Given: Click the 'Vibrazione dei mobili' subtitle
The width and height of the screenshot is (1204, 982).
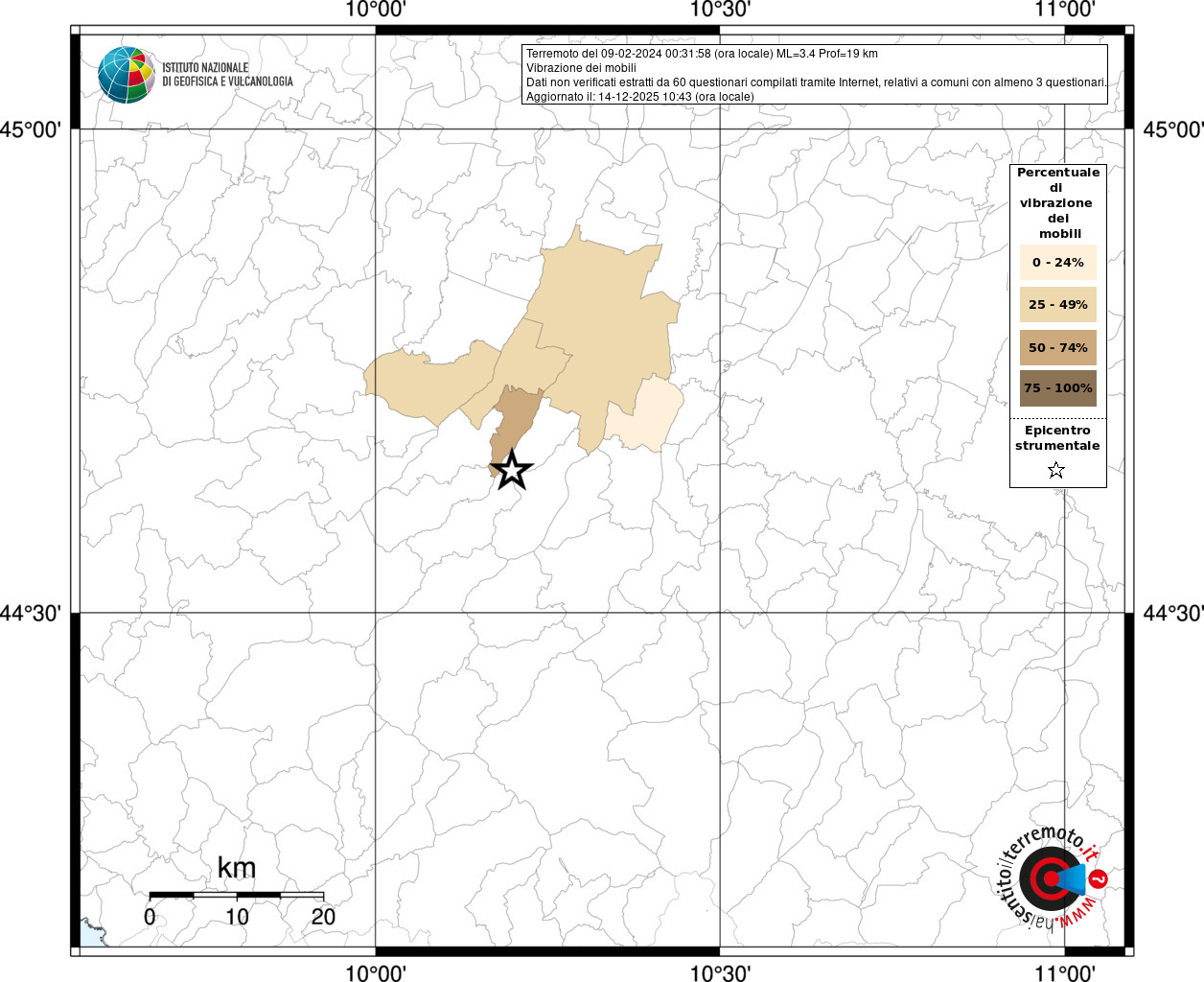Looking at the screenshot, I should pos(581,68).
